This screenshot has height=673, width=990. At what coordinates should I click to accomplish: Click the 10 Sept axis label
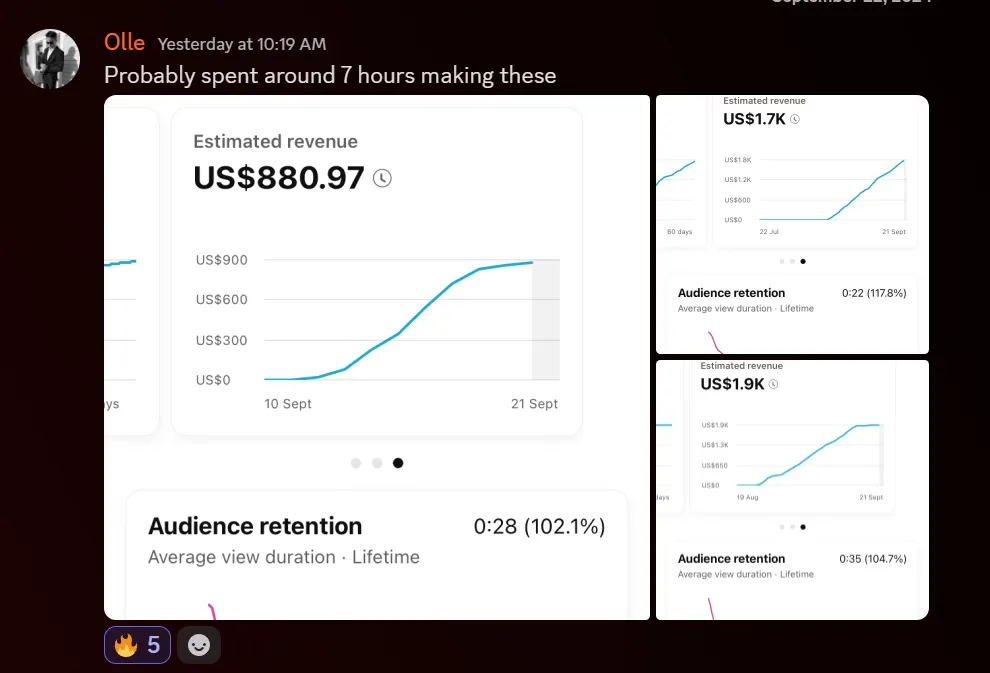pyautogui.click(x=288, y=403)
